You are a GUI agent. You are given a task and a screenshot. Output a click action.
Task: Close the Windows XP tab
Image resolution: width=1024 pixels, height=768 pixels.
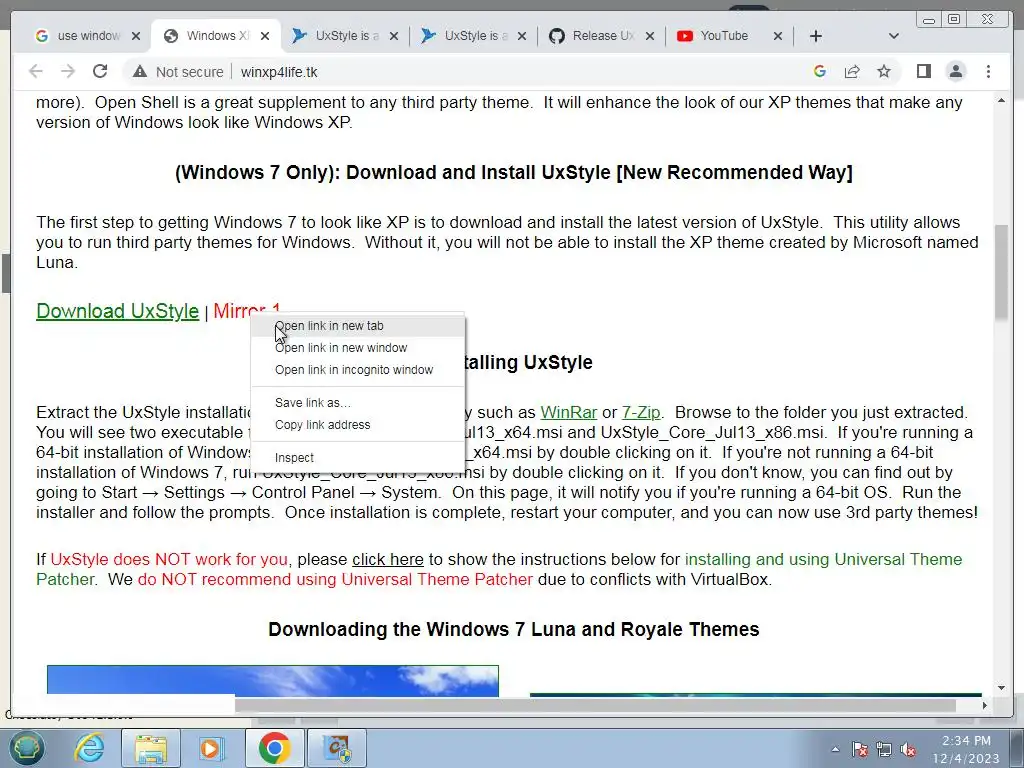[x=264, y=36]
